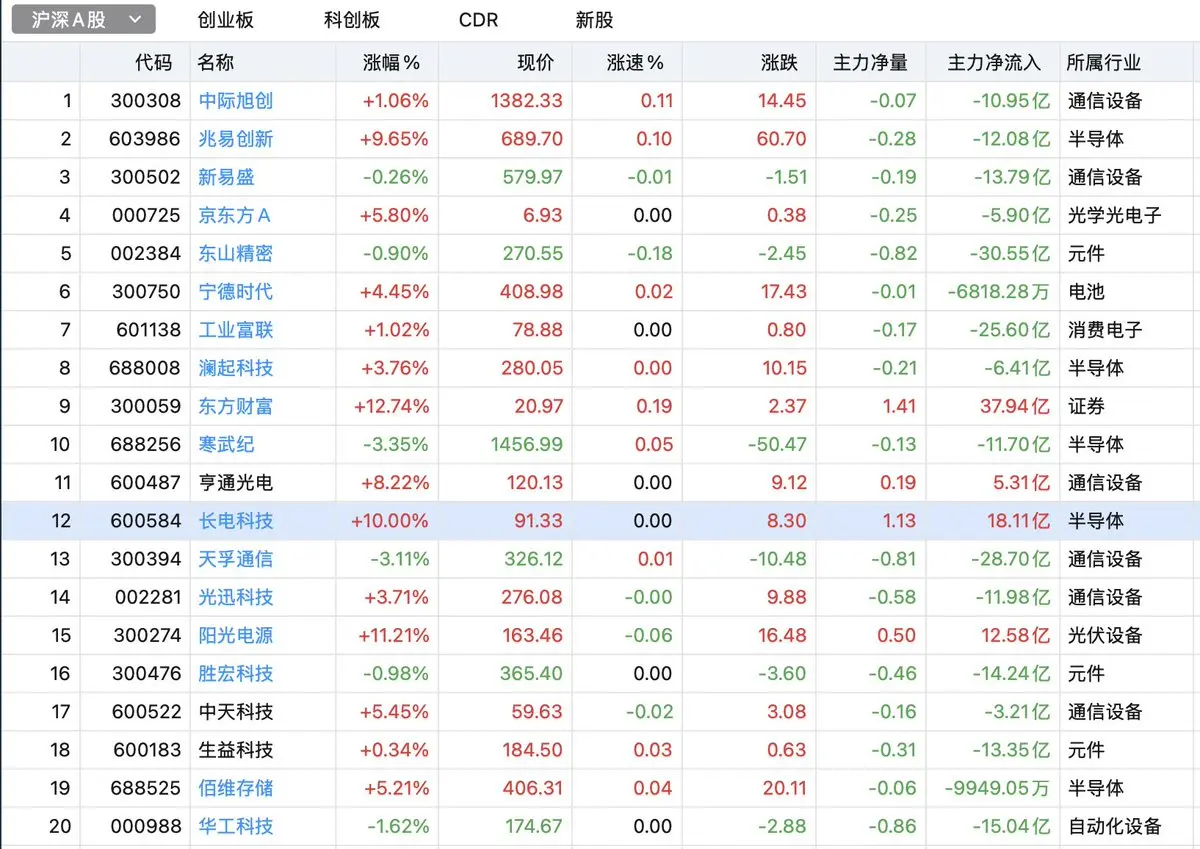Screen dimensions: 1200x849
Task: Switch to the 新股 tab
Action: [x=595, y=20]
